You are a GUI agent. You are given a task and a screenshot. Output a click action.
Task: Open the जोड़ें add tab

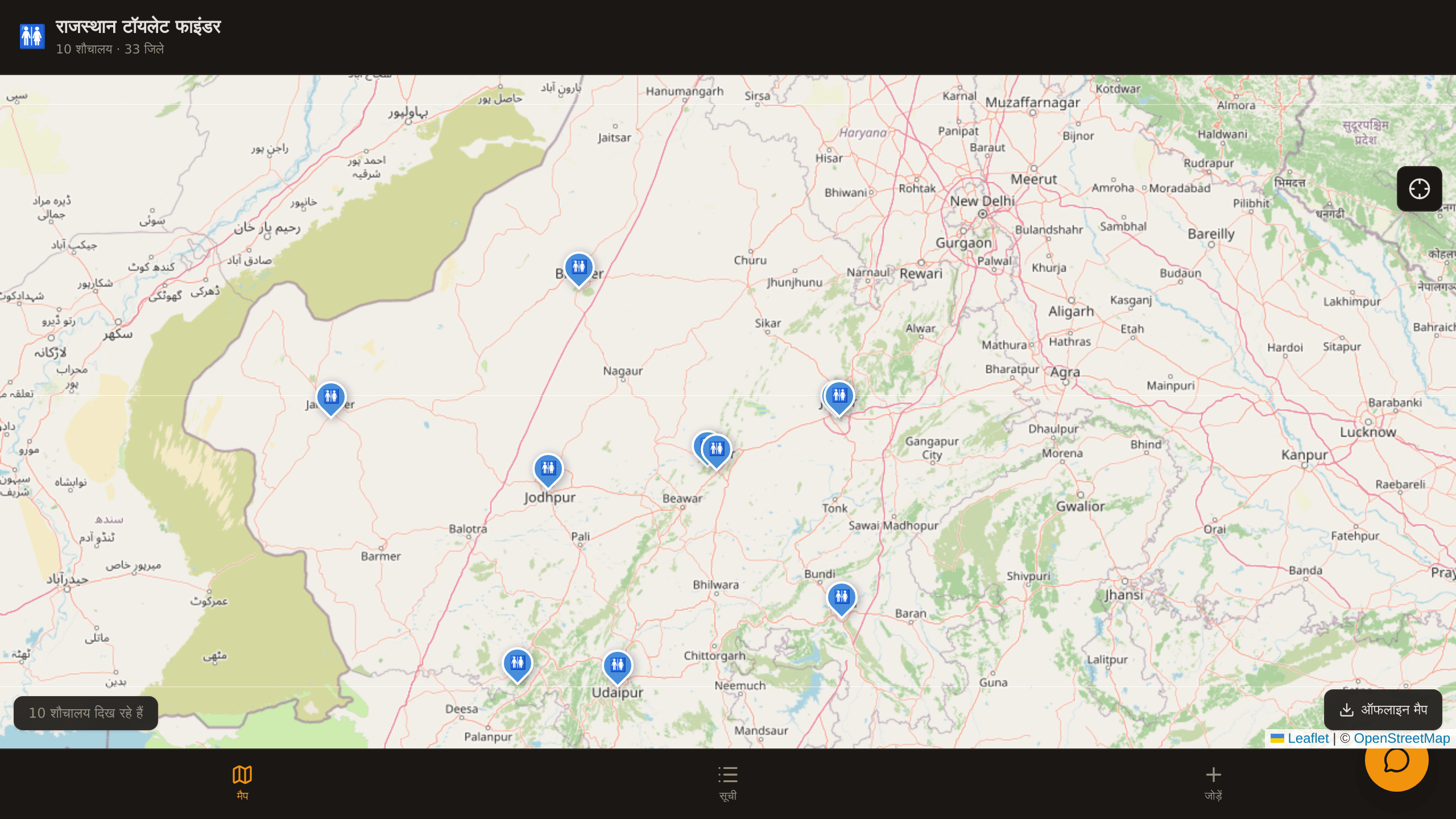[1213, 783]
